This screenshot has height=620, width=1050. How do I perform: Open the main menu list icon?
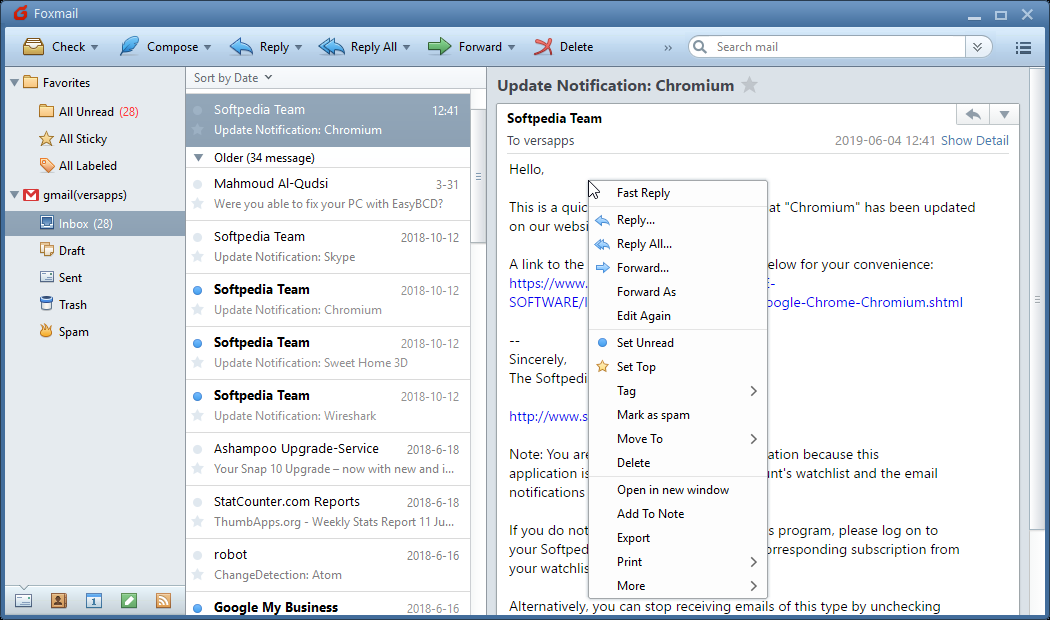(x=1023, y=48)
